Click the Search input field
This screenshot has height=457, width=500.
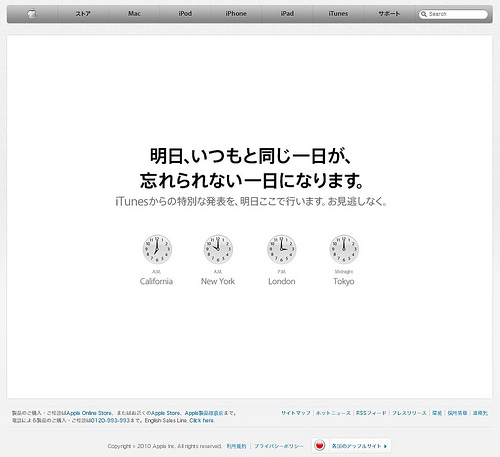[x=453, y=14]
